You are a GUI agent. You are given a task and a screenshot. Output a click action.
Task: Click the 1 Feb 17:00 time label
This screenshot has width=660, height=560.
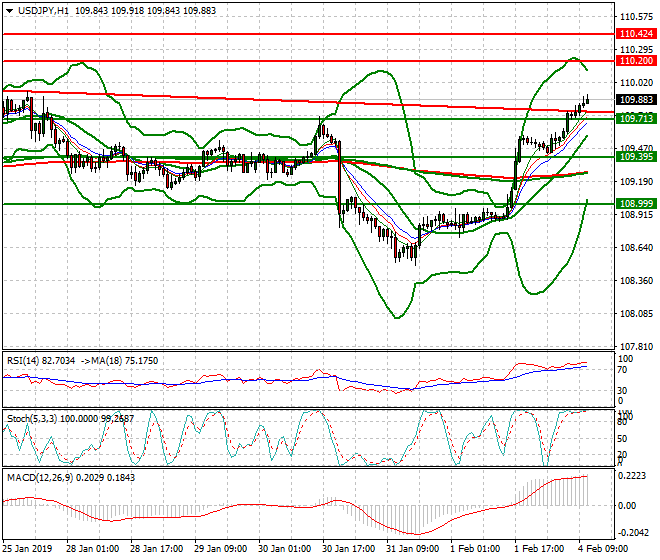point(539,549)
